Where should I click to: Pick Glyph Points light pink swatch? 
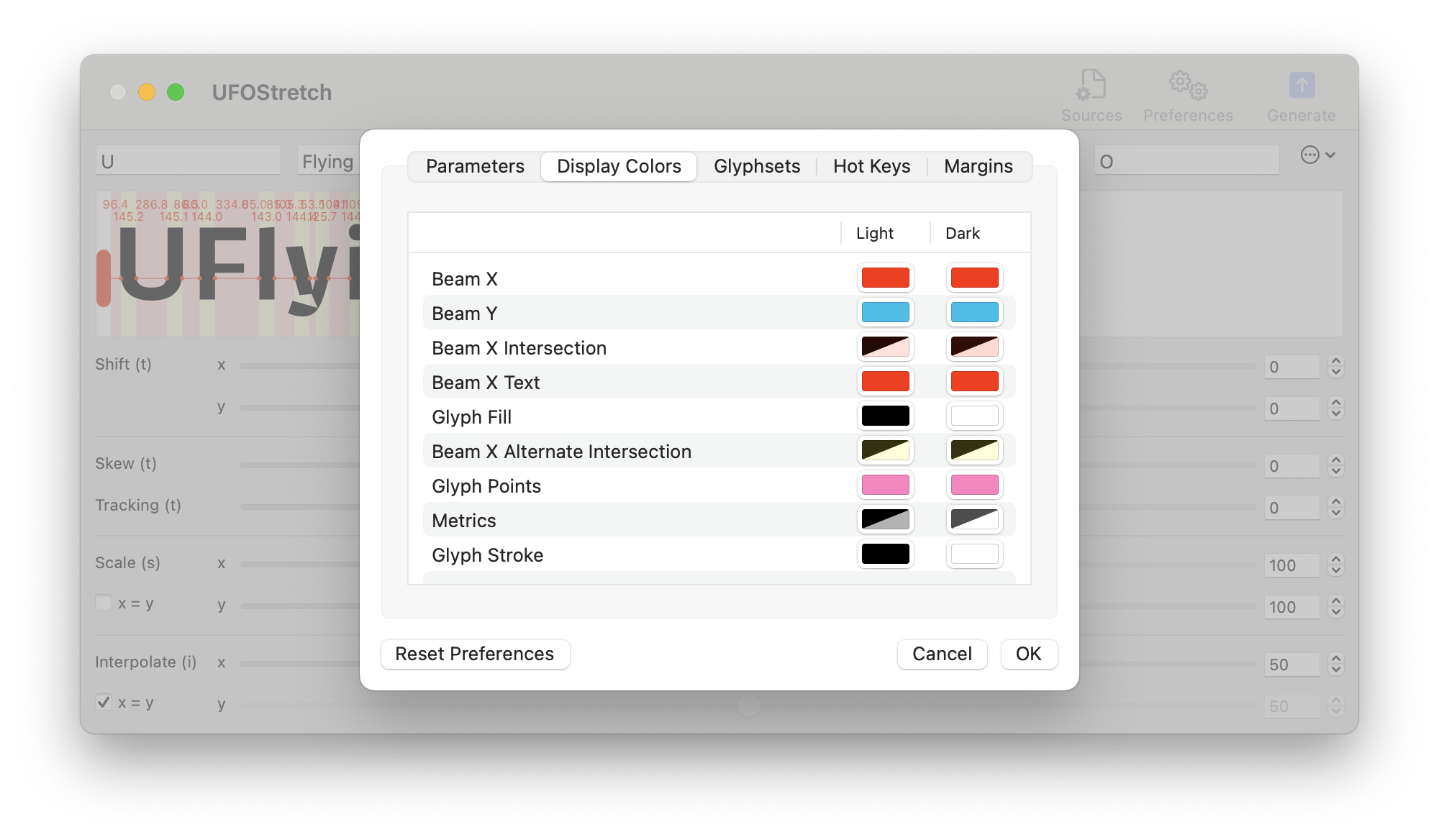[x=886, y=485]
